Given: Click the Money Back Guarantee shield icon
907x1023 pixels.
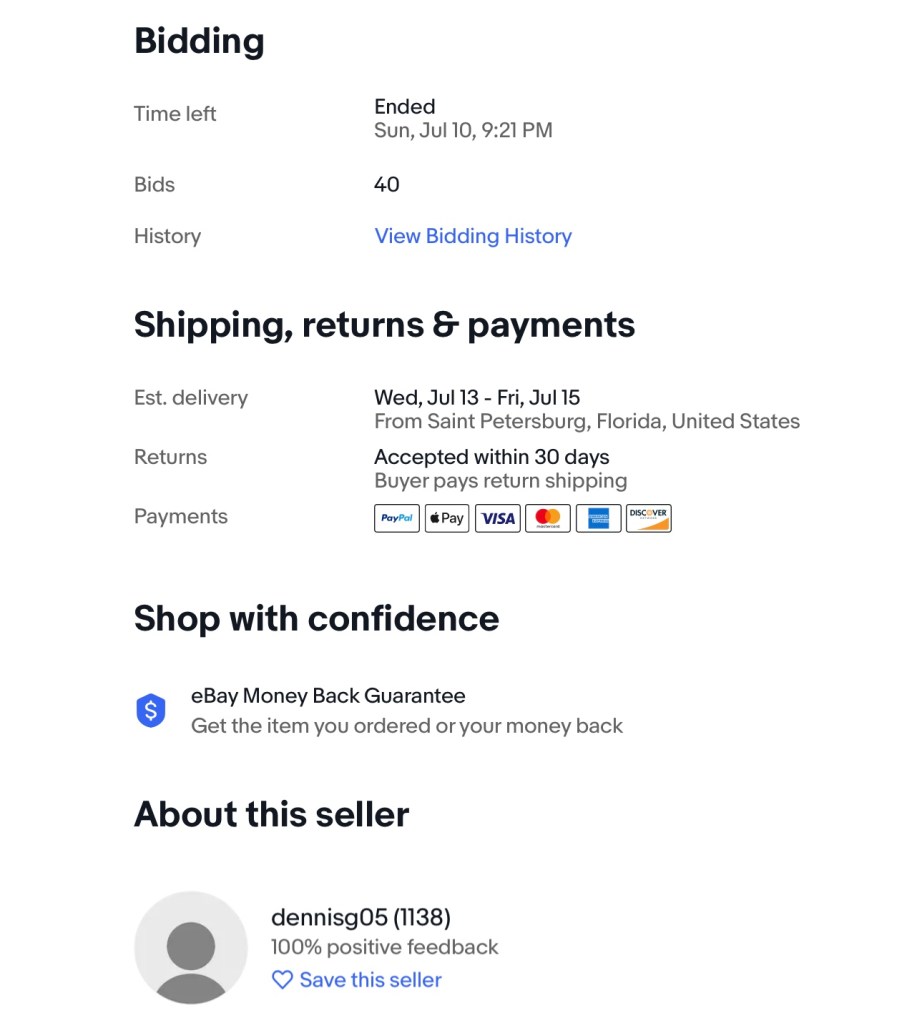Looking at the screenshot, I should (x=150, y=711).
